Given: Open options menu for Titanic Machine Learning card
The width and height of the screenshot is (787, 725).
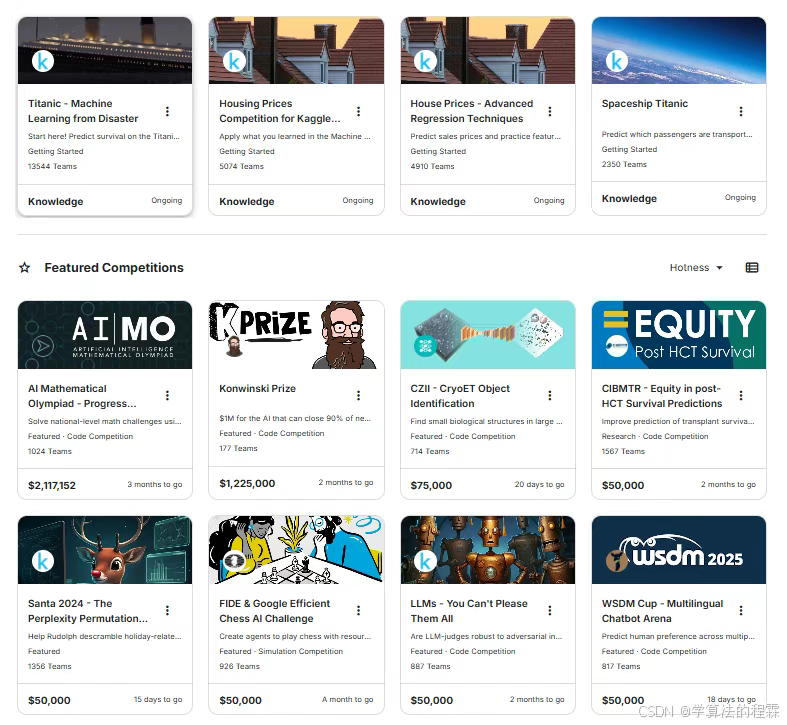Looking at the screenshot, I should tap(167, 111).
